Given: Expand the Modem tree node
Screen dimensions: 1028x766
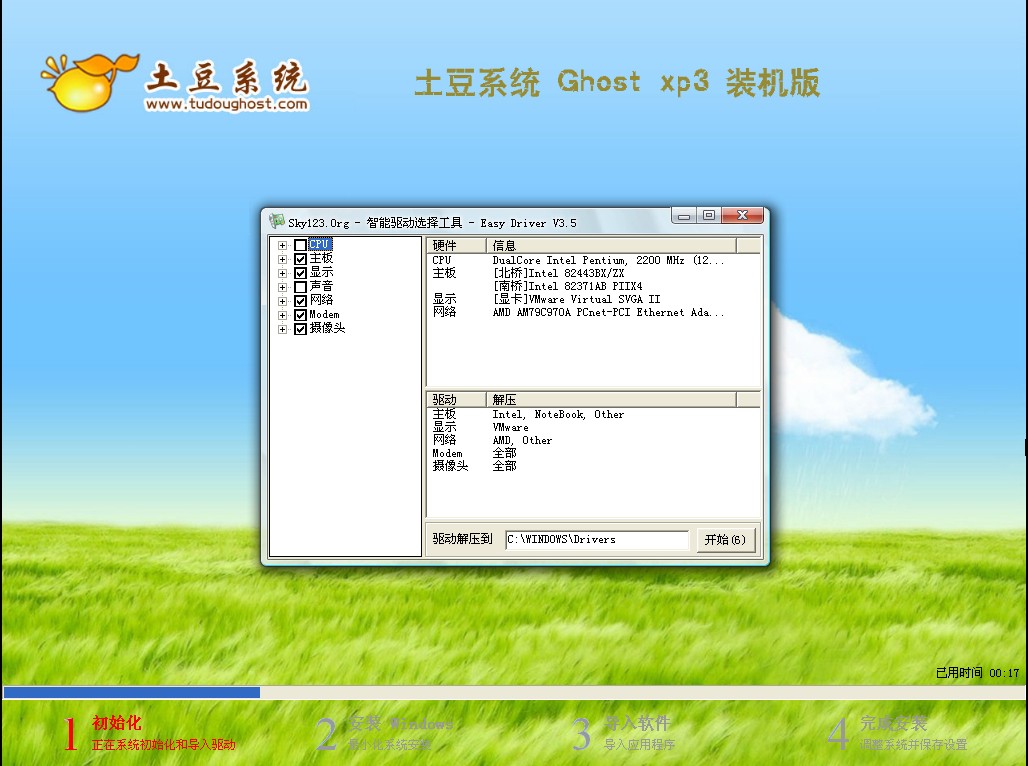Looking at the screenshot, I should coord(282,315).
